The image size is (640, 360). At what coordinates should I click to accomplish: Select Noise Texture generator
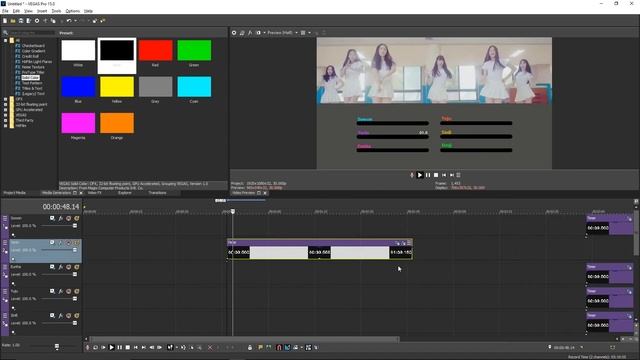[x=33, y=67]
